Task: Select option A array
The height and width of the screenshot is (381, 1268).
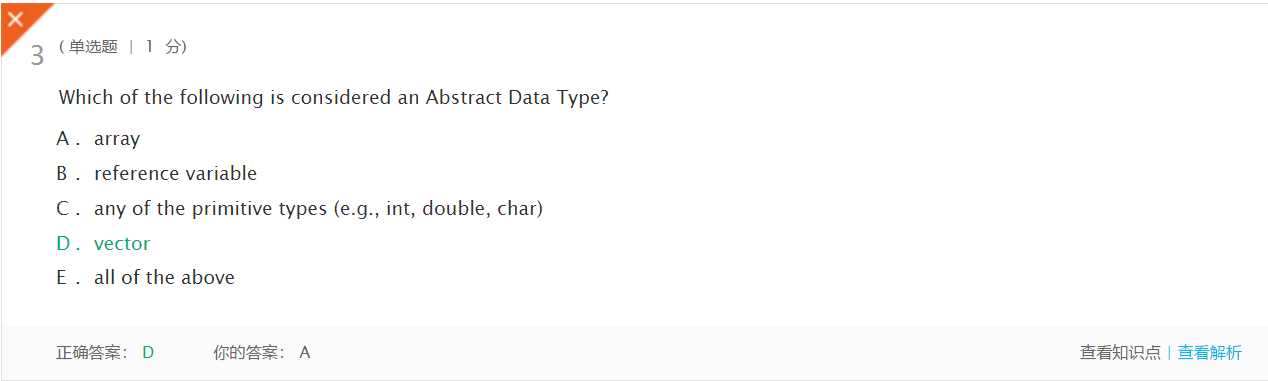Action: point(98,139)
